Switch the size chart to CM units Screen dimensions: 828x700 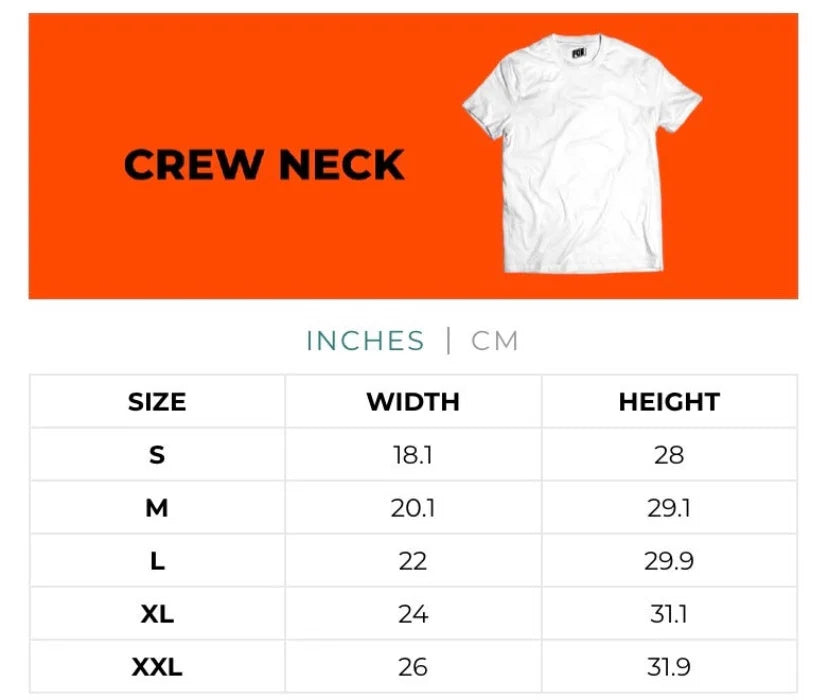[x=495, y=341]
